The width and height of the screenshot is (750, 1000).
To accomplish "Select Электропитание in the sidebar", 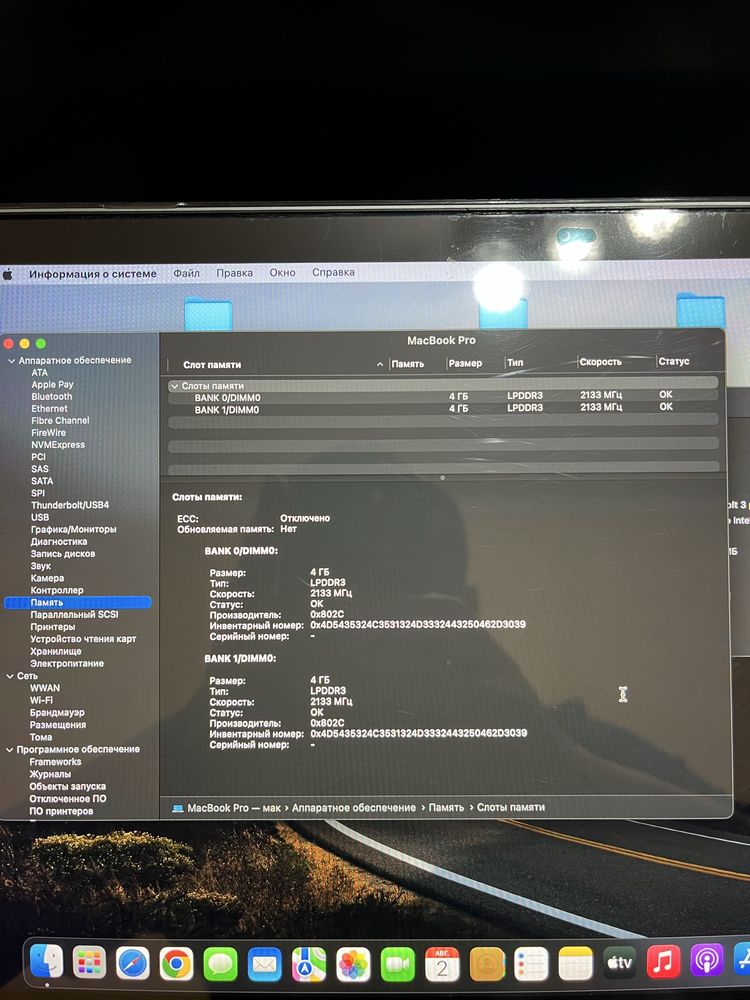I will click(x=66, y=664).
